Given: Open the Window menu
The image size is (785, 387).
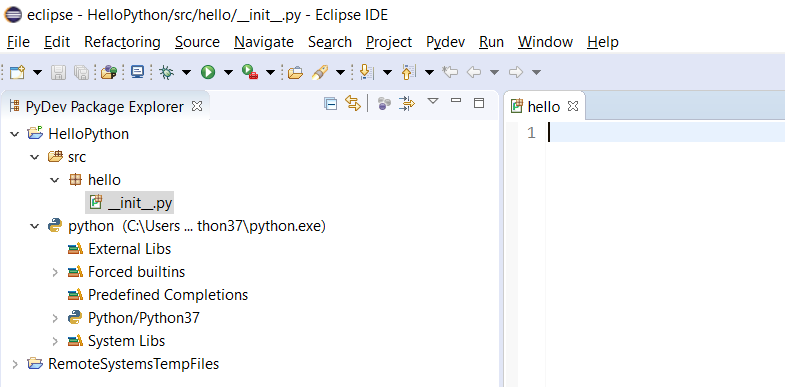Looking at the screenshot, I should [x=545, y=42].
